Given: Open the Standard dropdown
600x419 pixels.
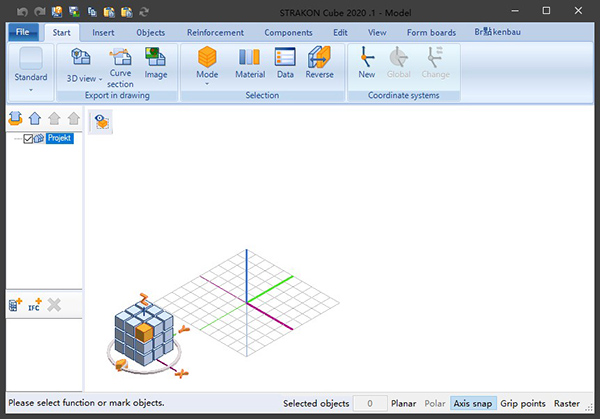Looking at the screenshot, I should [31, 70].
